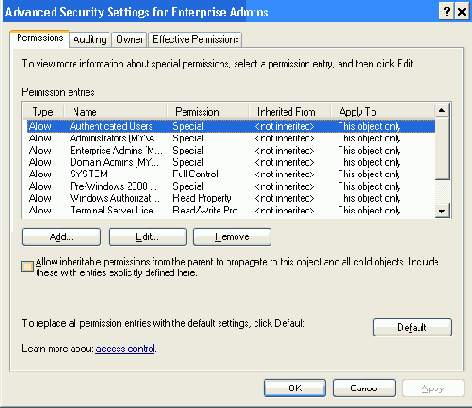The height and width of the screenshot is (408, 472).
Task: Sort entries by Inherited From column header
Action: tap(290, 112)
